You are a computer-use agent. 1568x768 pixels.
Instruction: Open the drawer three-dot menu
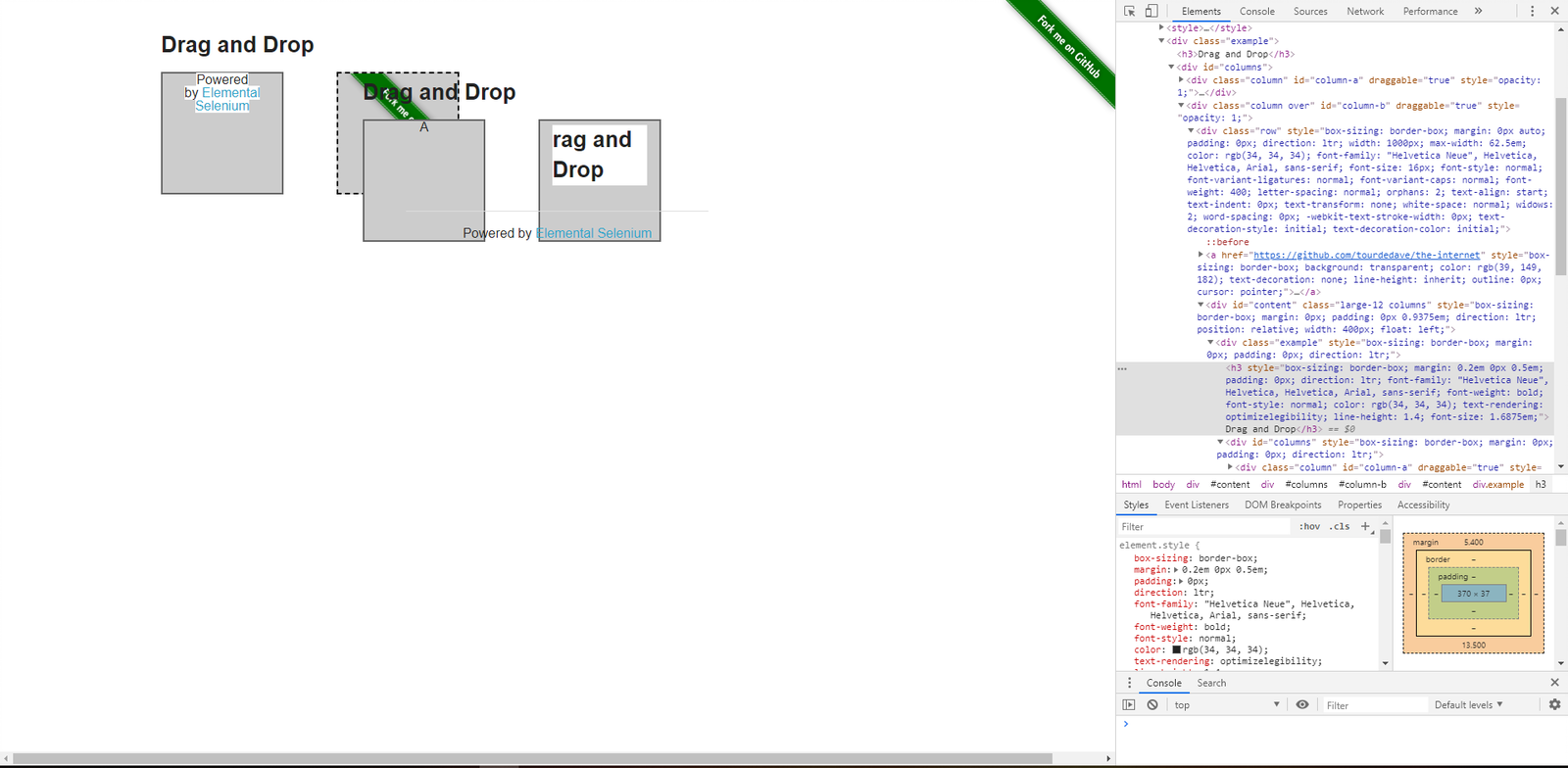[x=1129, y=683]
